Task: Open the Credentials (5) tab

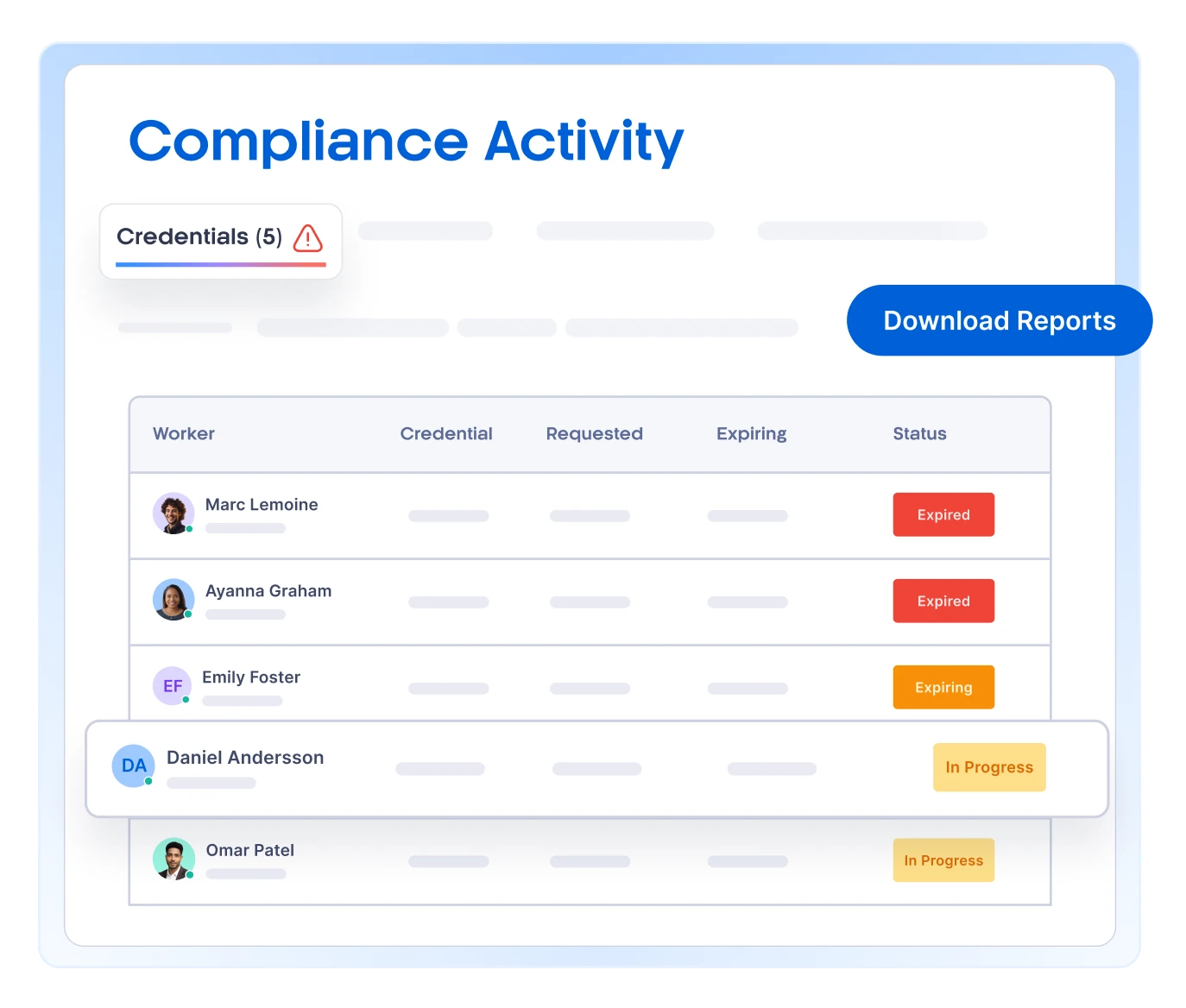Action: tap(221, 242)
